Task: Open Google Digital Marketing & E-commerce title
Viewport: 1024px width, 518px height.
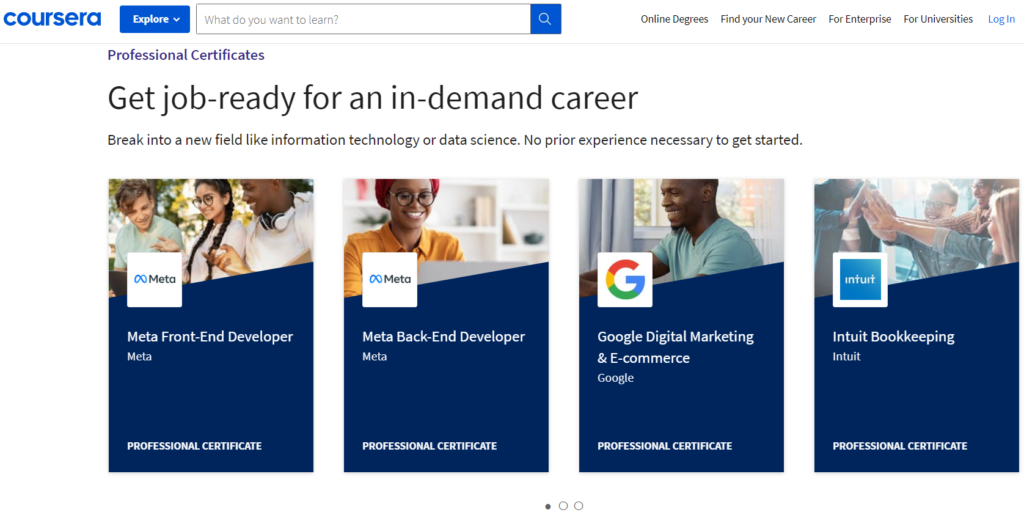Action: [675, 347]
